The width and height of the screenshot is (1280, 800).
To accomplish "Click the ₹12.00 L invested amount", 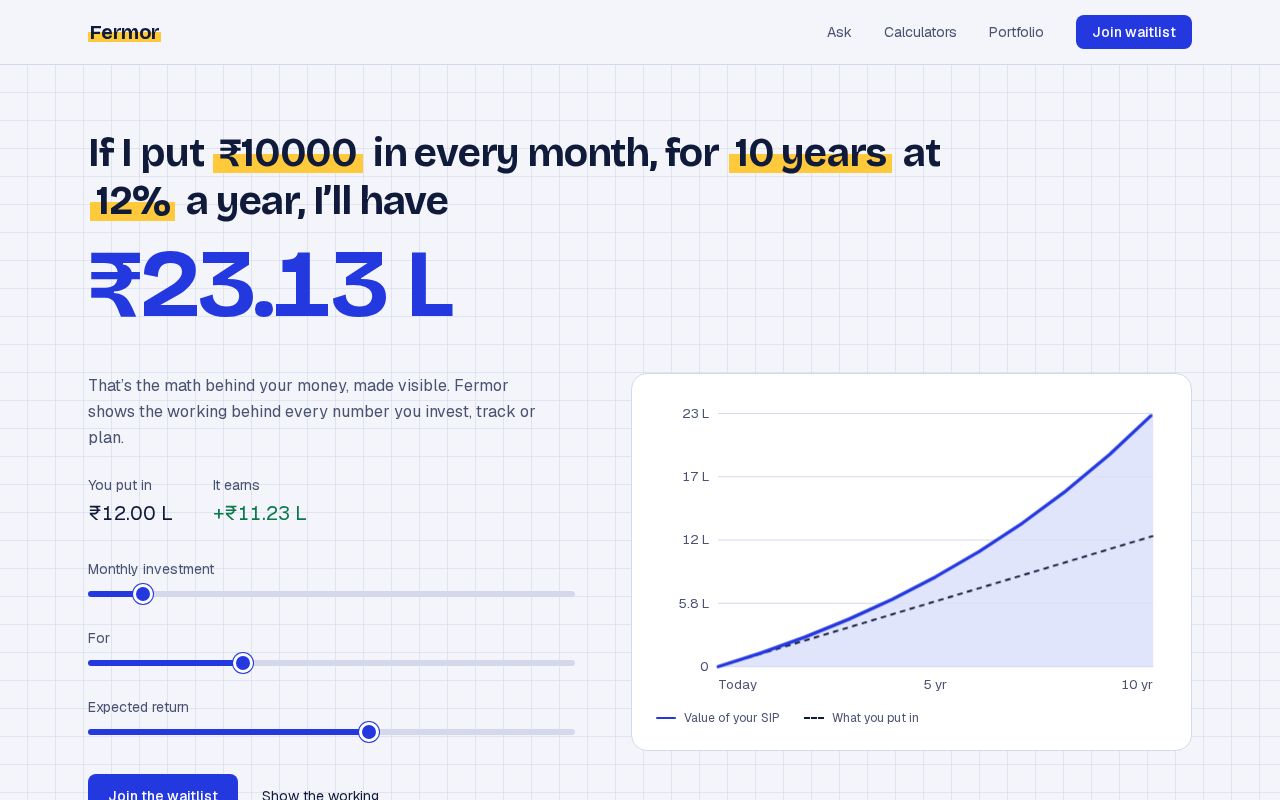I will pos(130,513).
